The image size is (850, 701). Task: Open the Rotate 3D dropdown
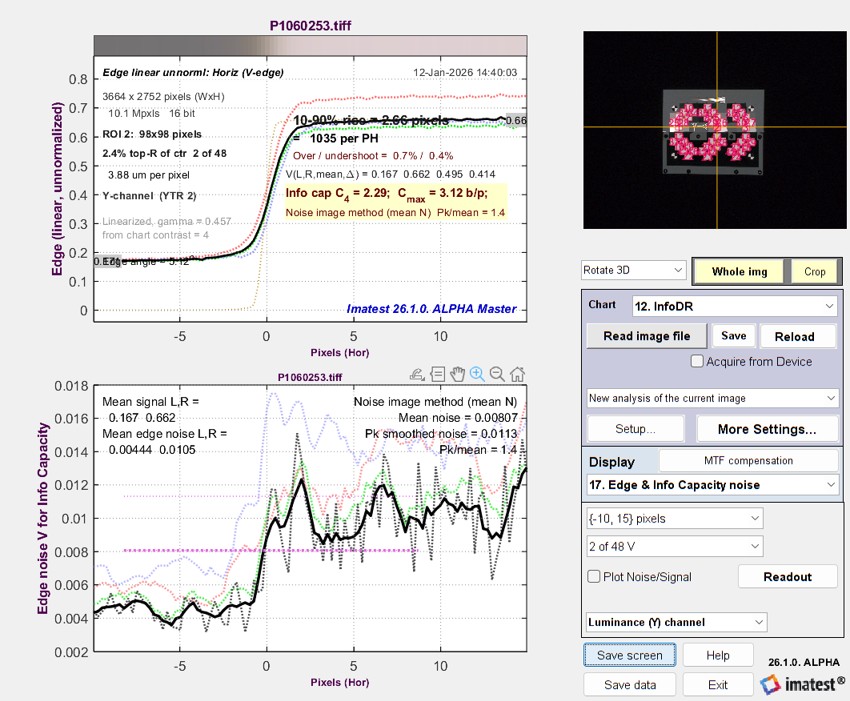tap(634, 271)
